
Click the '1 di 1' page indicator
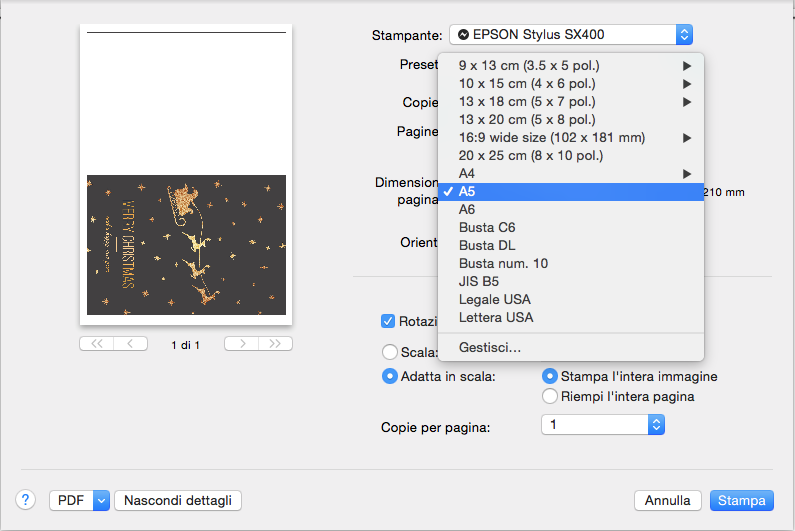point(186,345)
